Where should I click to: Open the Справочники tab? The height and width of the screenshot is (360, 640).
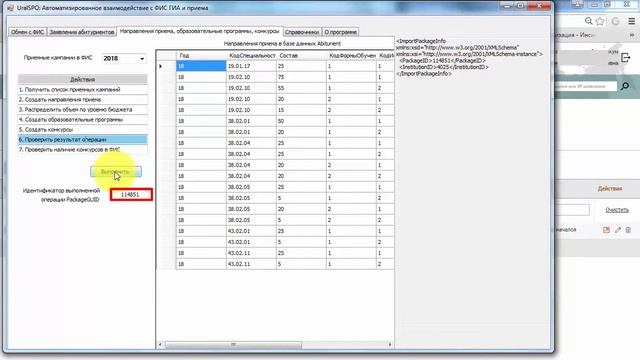pyautogui.click(x=302, y=32)
